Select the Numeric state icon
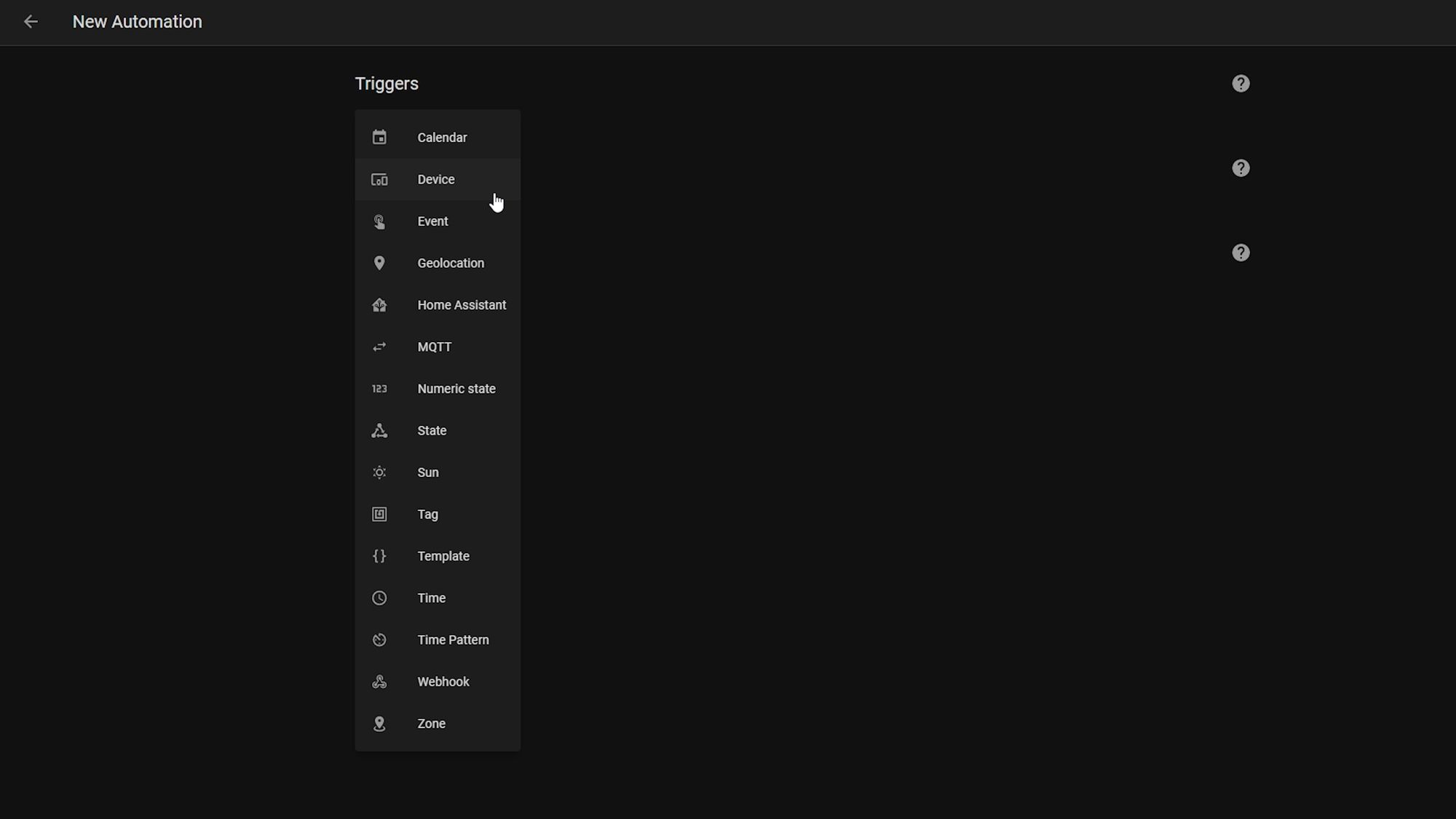Viewport: 1456px width, 819px height. tap(381, 389)
